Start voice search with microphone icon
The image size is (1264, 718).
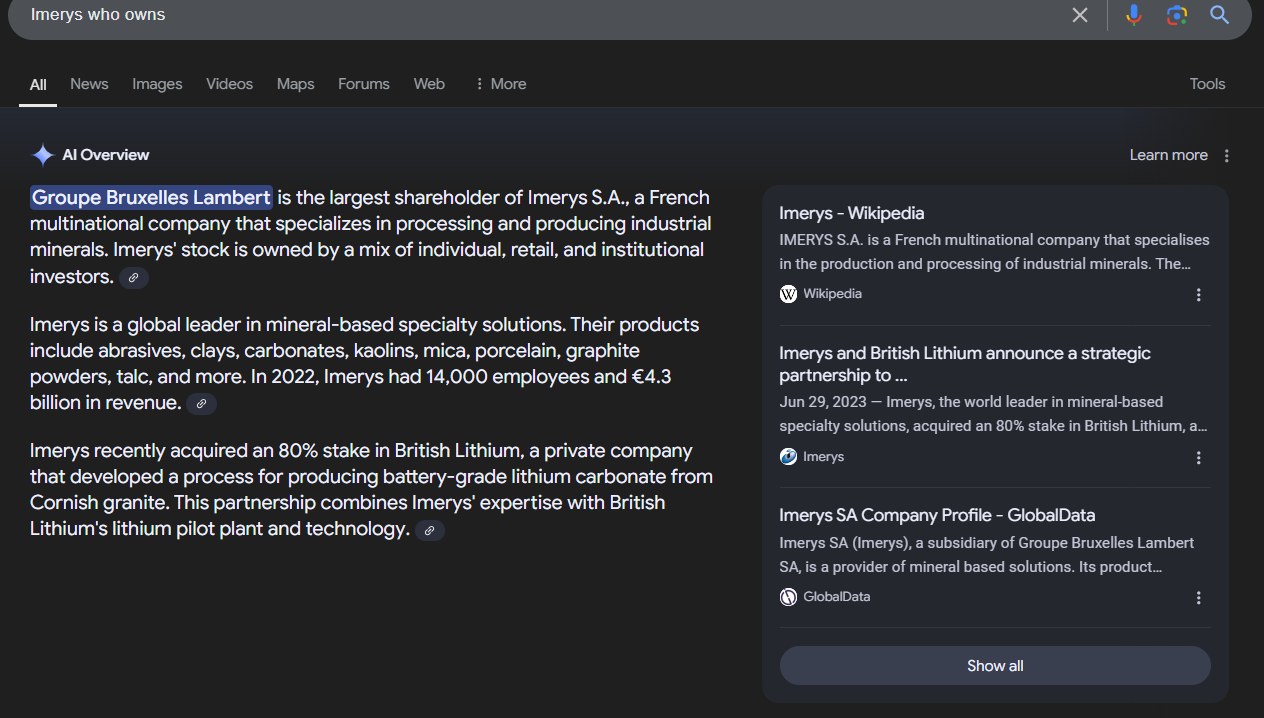[x=1134, y=15]
